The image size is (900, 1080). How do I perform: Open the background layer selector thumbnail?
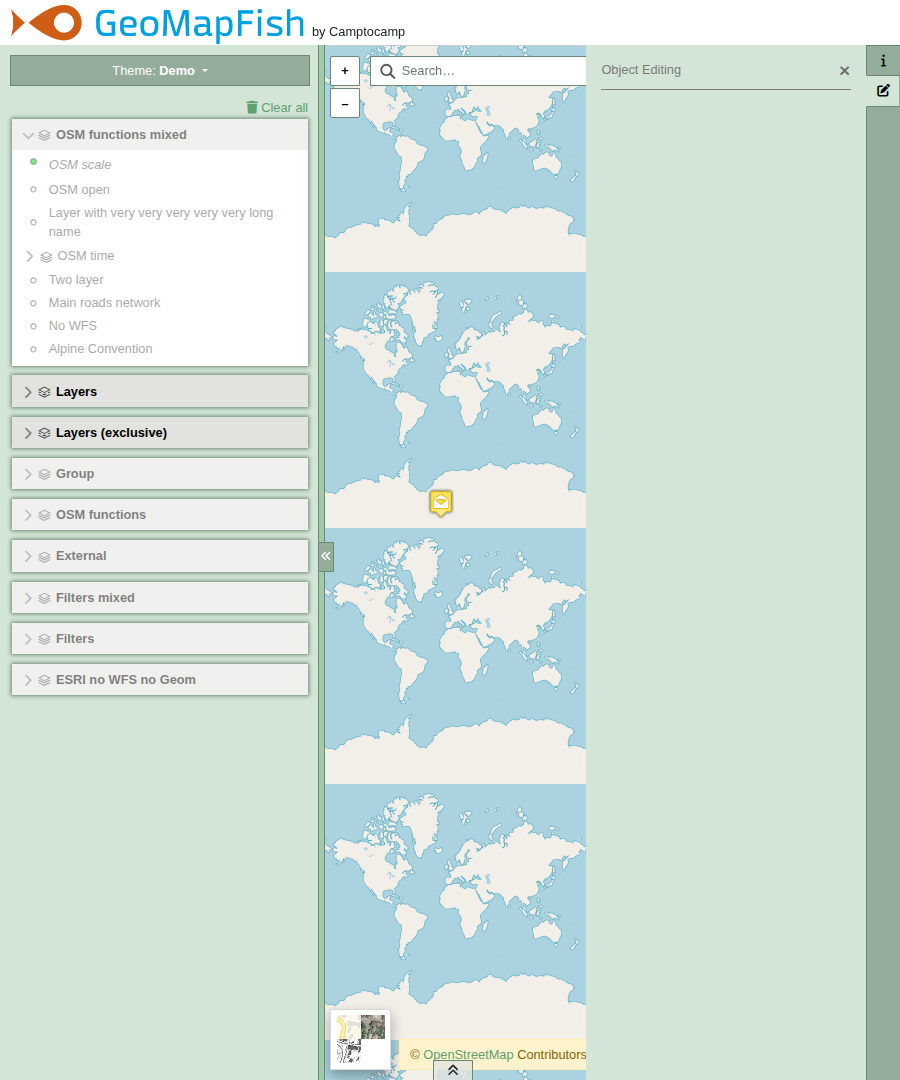(360, 1039)
